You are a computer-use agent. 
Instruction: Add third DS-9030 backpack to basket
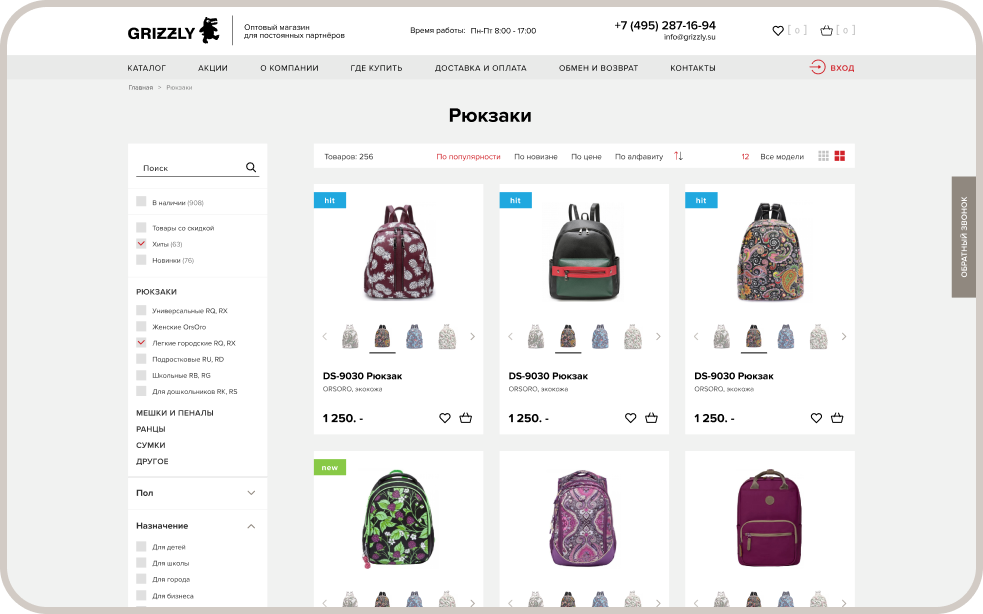[837, 418]
